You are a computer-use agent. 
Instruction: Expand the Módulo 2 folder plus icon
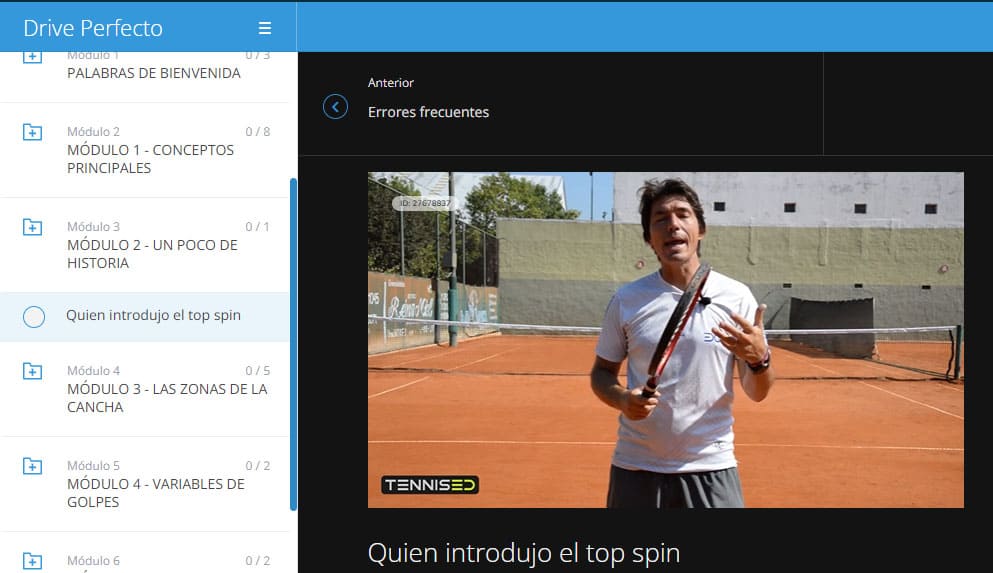(32, 132)
